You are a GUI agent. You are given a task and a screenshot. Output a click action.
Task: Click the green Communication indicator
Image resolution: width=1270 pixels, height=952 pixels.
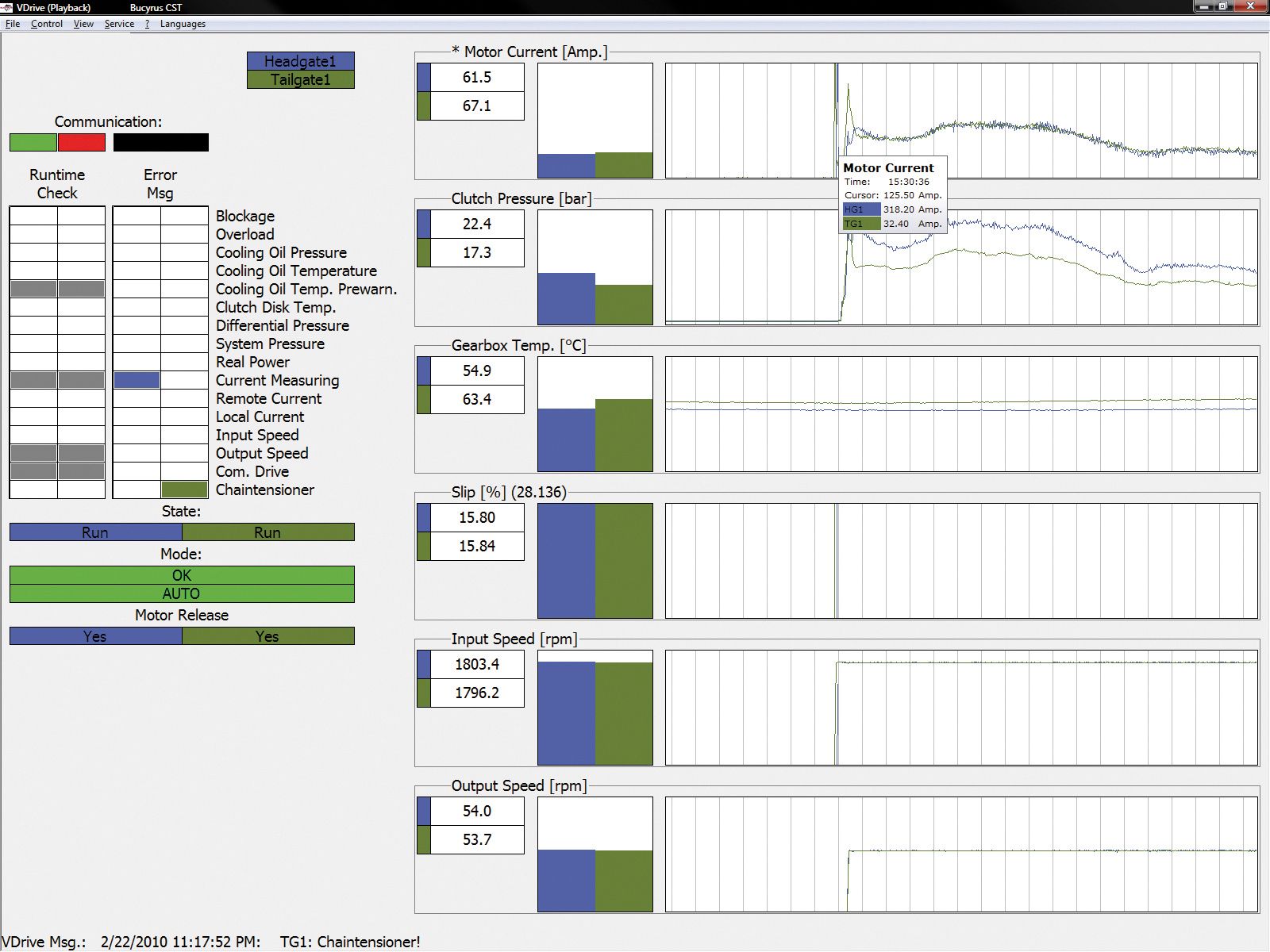[33, 143]
